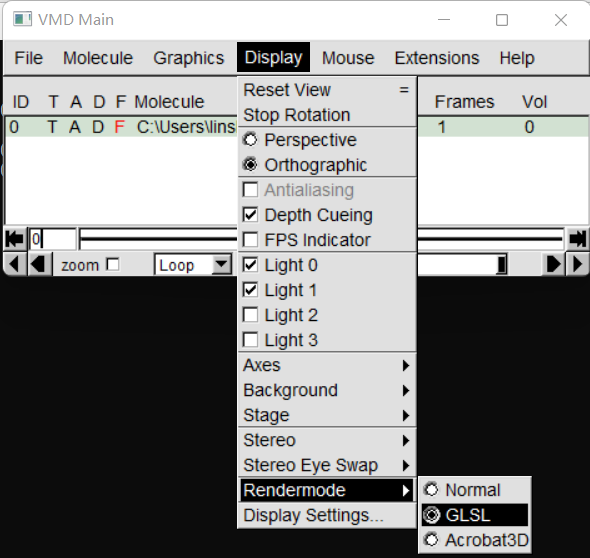Enable the FPS Indicator checkbox
Image resolution: width=590 pixels, height=558 pixels.
251,240
